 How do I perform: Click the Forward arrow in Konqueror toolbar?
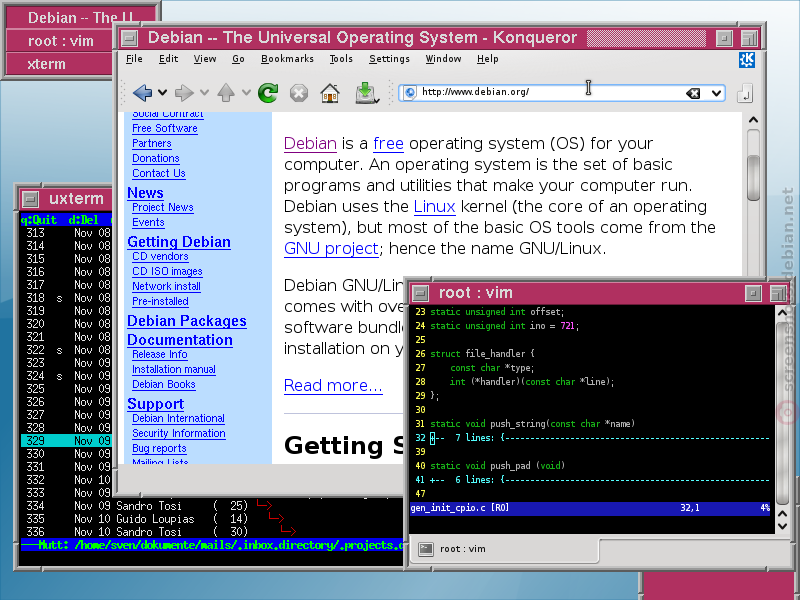point(184,93)
